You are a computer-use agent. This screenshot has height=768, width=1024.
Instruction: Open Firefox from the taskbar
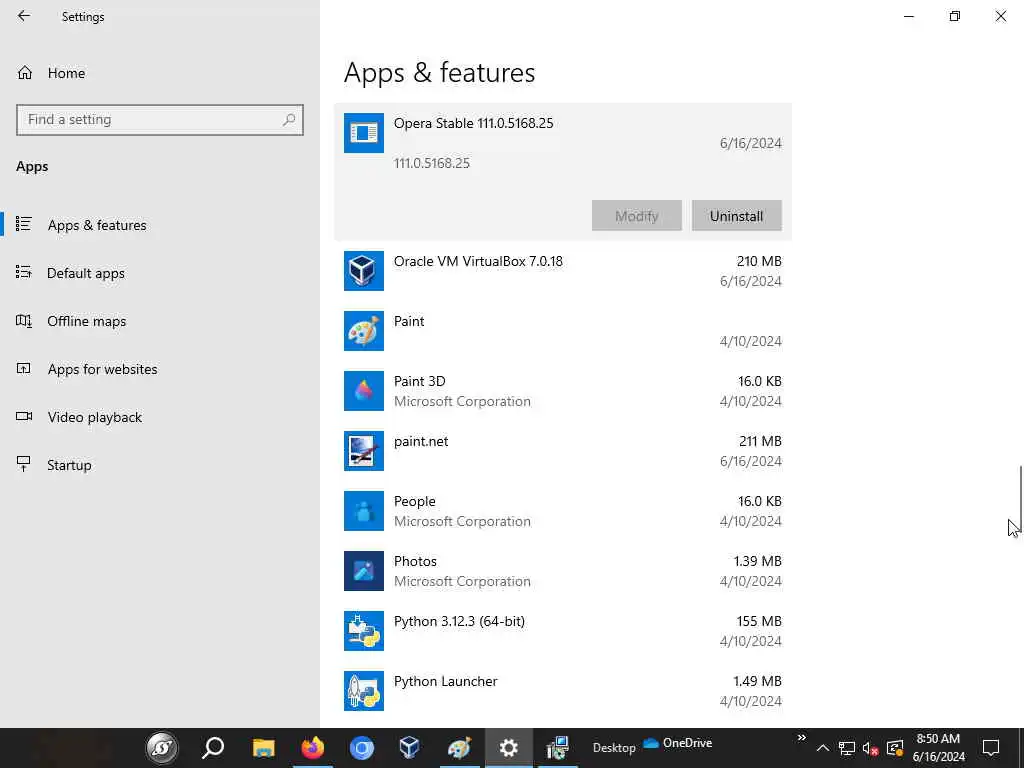(313, 748)
